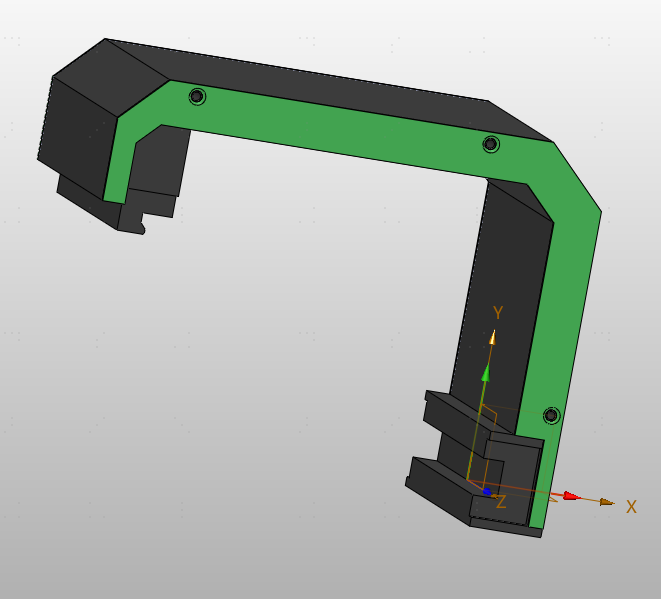The width and height of the screenshot is (661, 599).
Task: Click the Z axis label
Action: [501, 503]
